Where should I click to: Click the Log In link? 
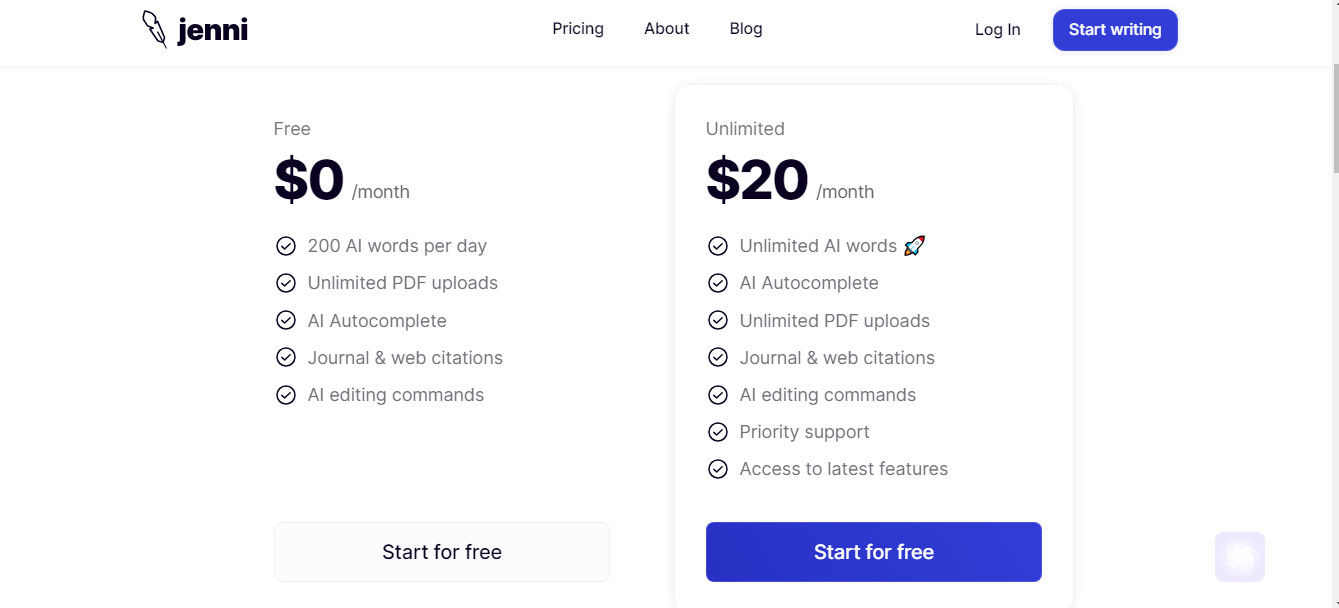tap(998, 30)
